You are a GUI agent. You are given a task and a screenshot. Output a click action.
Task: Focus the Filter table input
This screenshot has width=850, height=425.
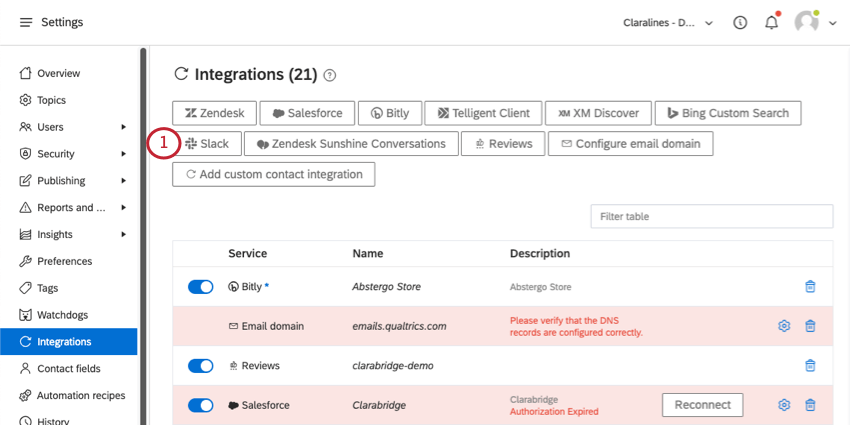[712, 216]
